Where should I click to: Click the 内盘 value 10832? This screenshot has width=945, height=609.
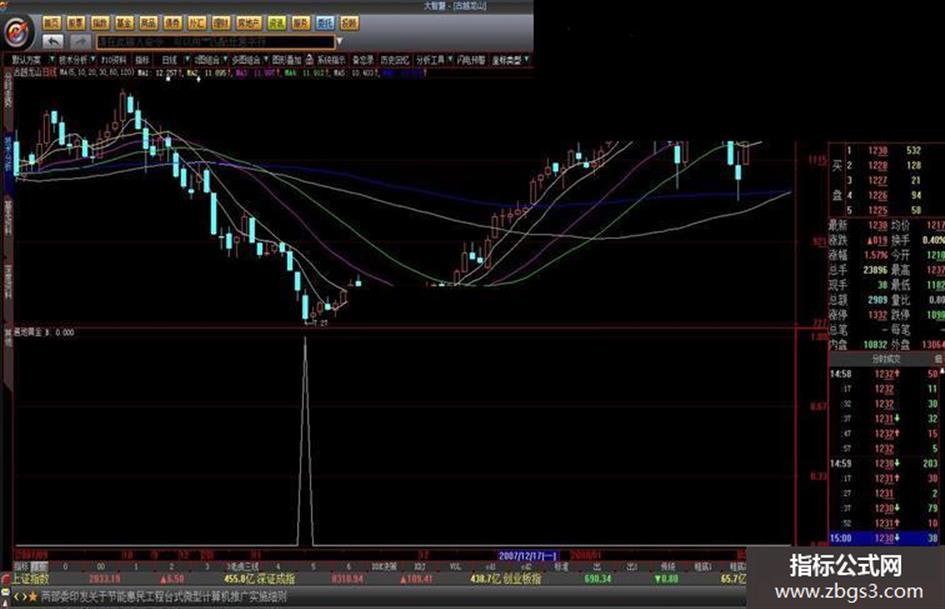[875, 344]
